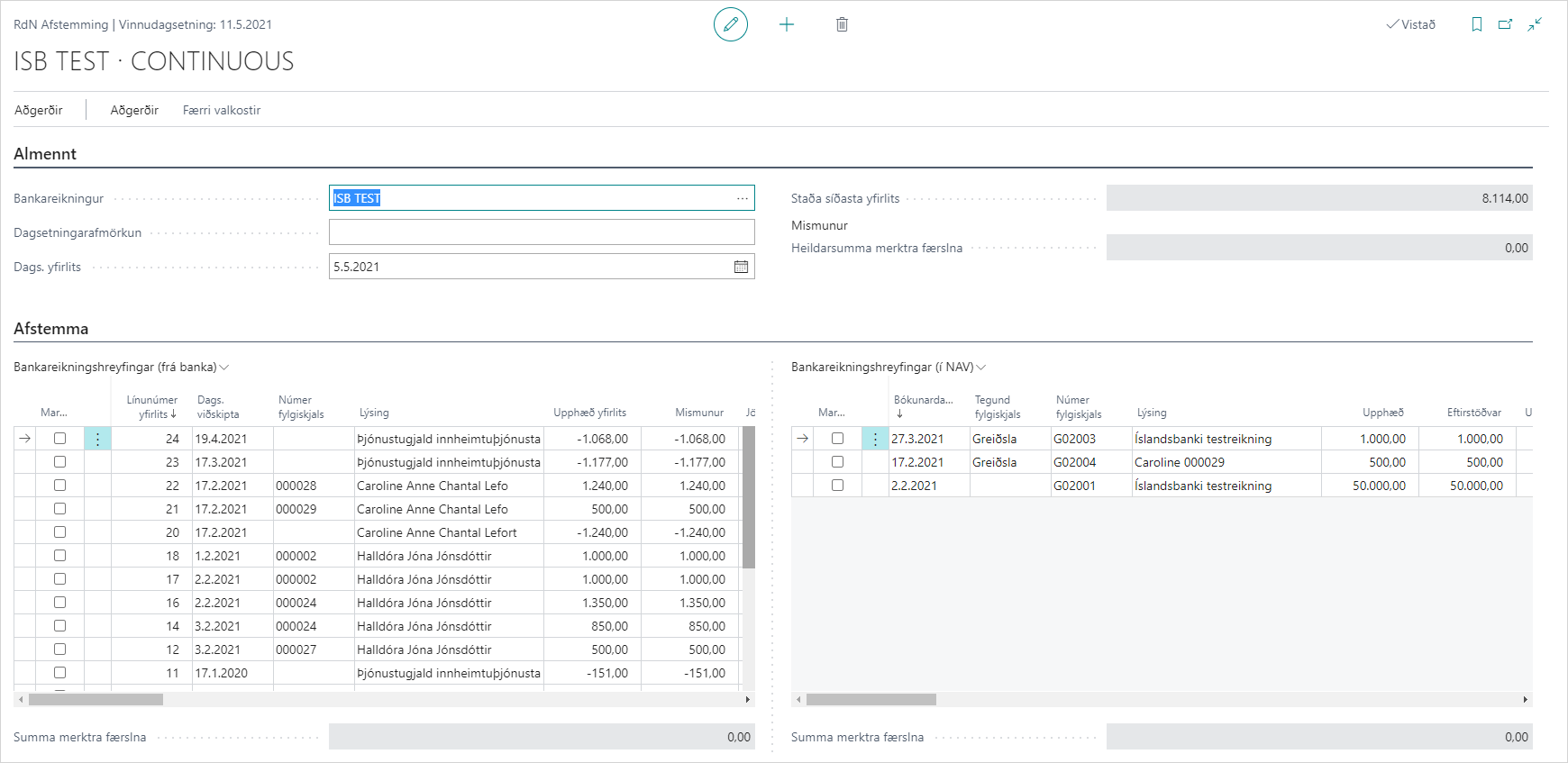Screen dimensions: 1568x763
Task: Click Dags. viðskipta column header
Action: tap(218, 406)
